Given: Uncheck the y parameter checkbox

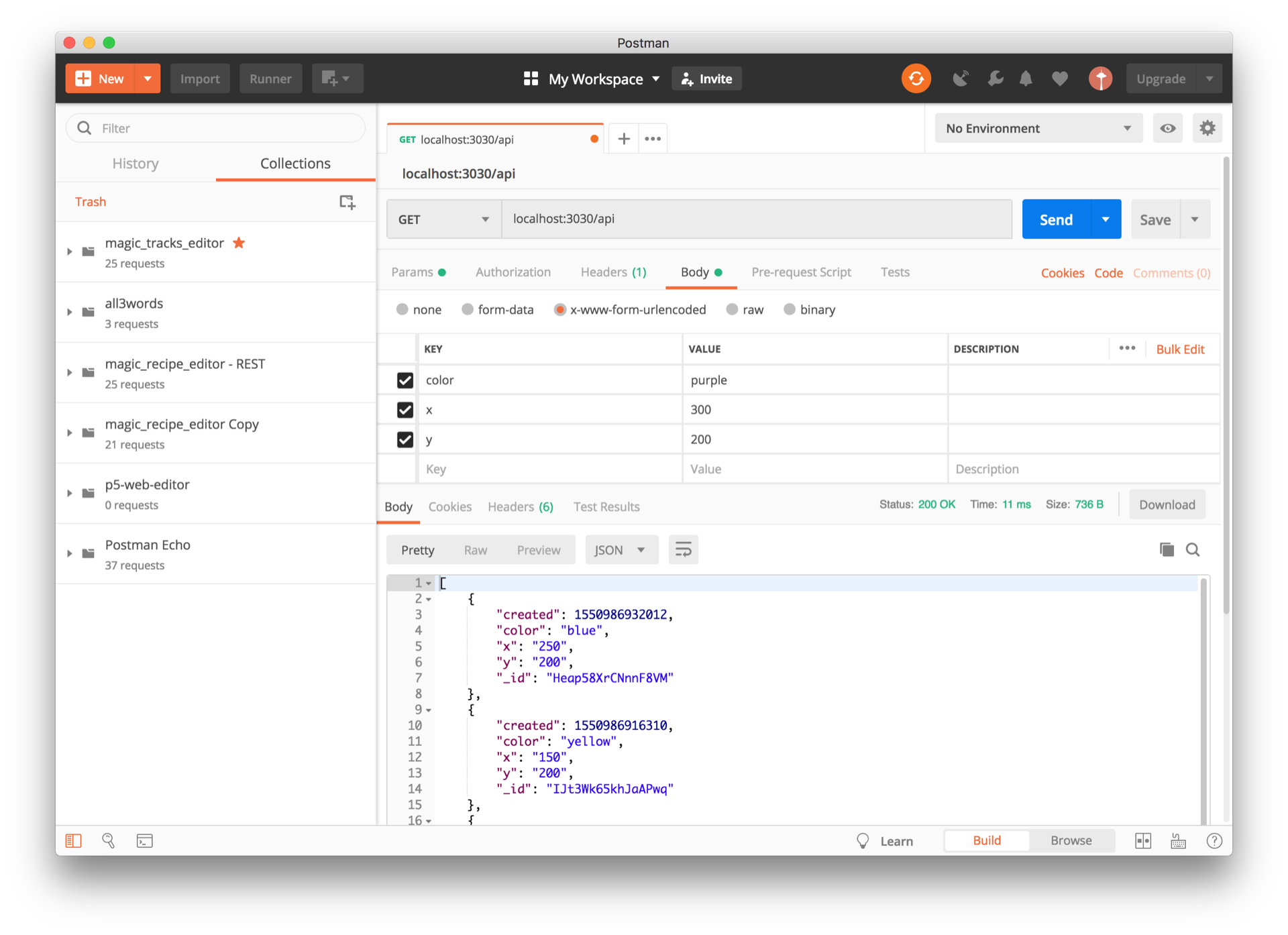Looking at the screenshot, I should 405,439.
